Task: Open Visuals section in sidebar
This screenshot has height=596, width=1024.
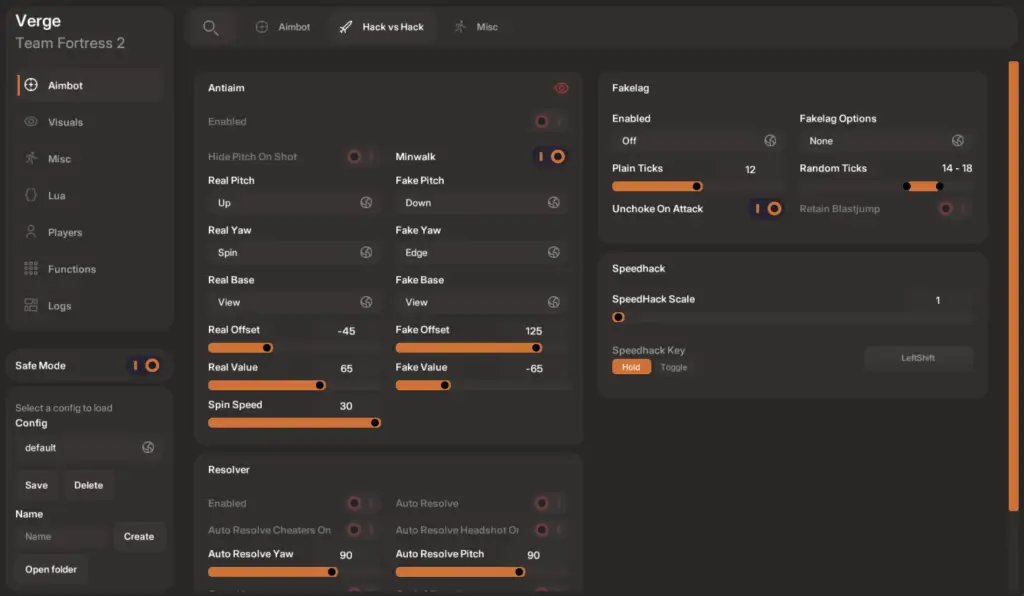Action: (x=88, y=121)
